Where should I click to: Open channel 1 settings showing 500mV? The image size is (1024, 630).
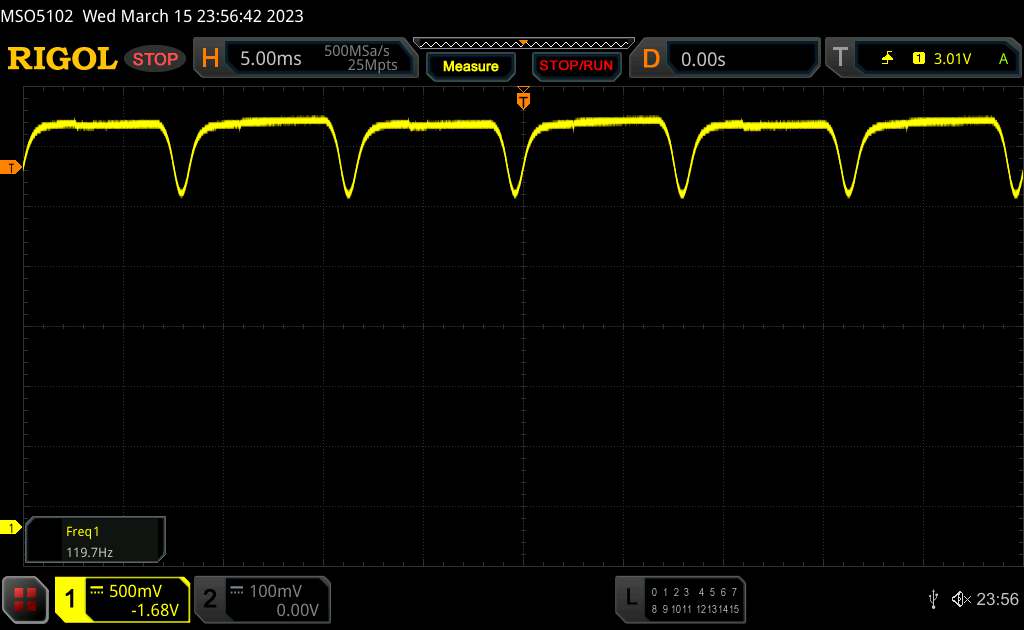click(x=123, y=600)
